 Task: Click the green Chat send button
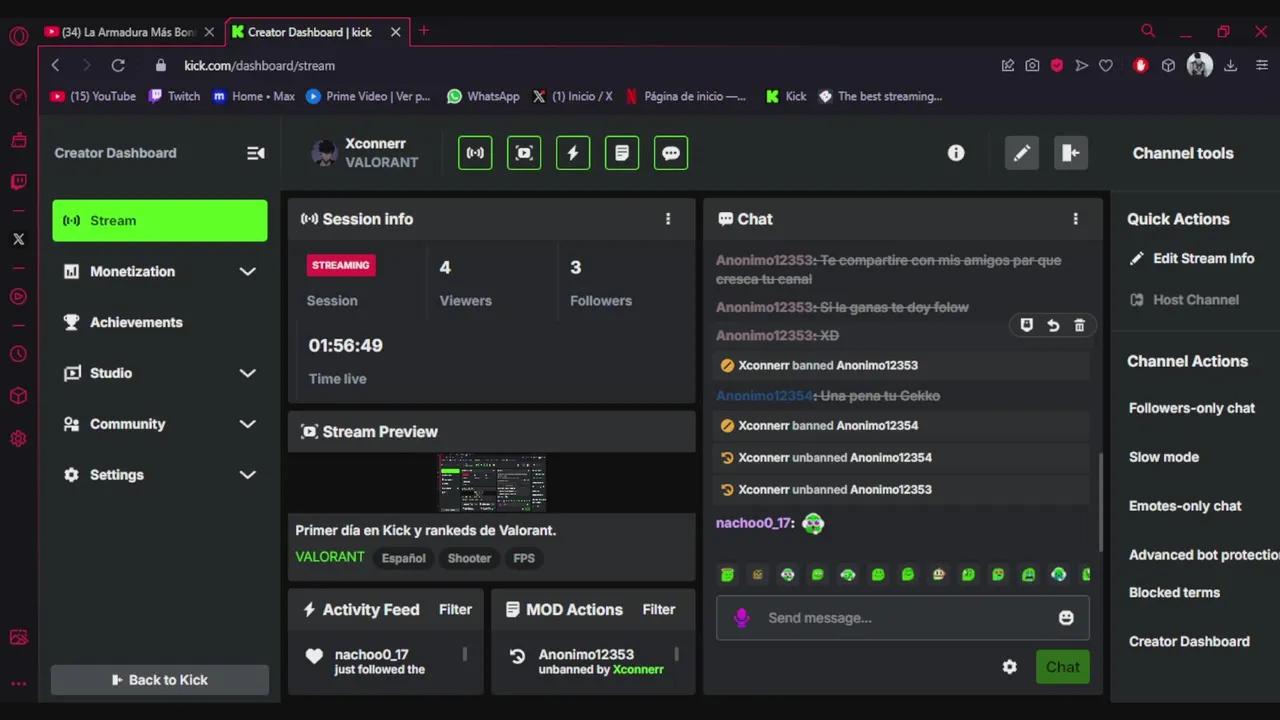tap(1063, 667)
